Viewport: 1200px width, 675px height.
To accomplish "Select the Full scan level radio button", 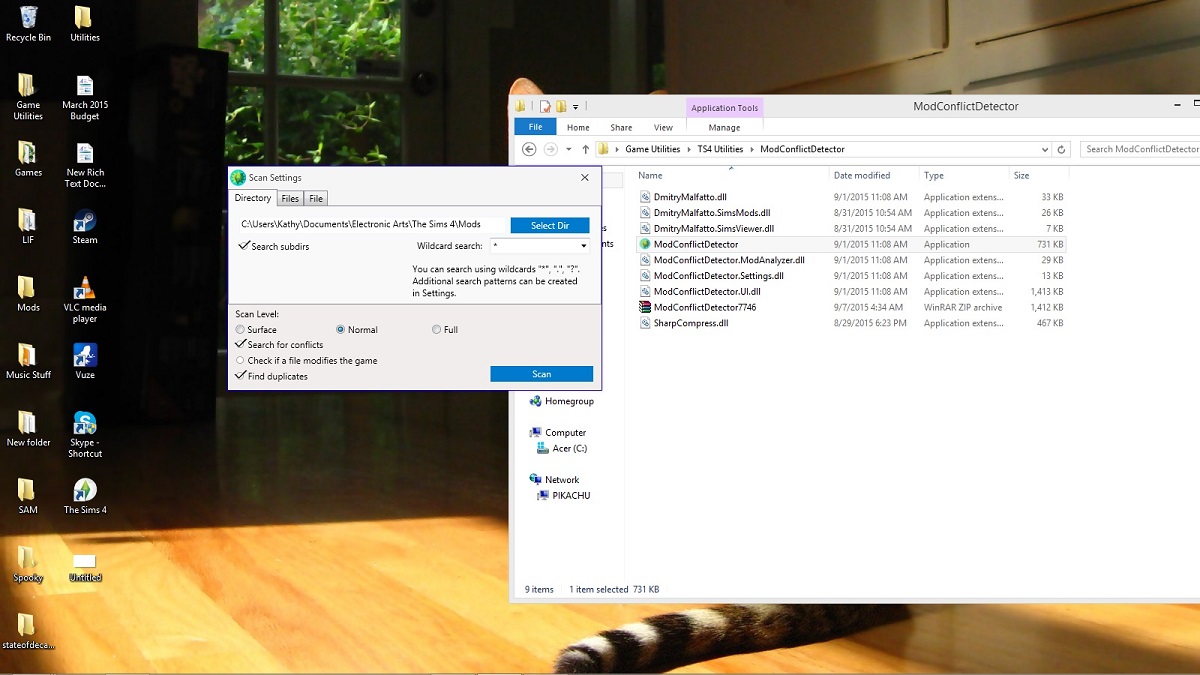I will [437, 330].
